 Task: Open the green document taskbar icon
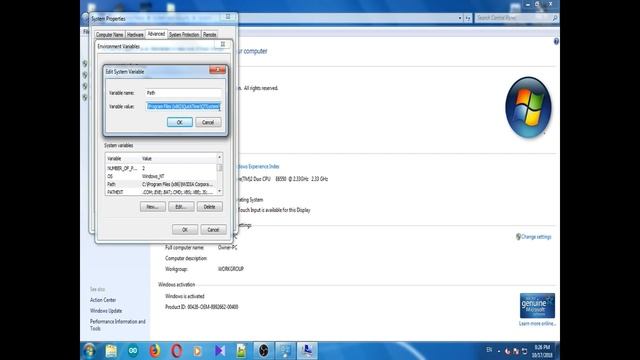(241, 351)
